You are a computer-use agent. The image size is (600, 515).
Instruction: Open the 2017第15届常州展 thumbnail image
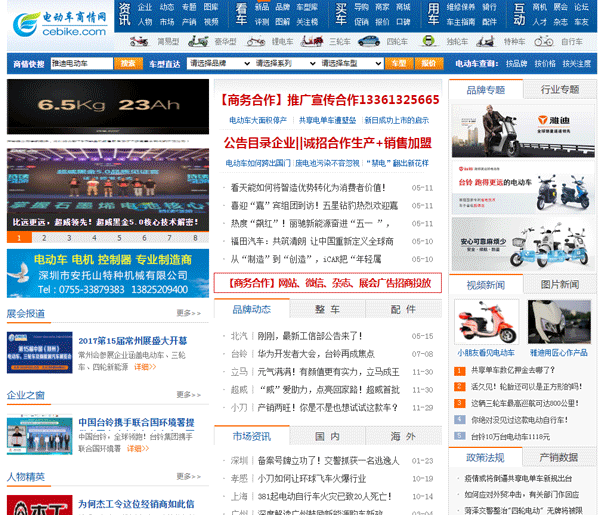[x=39, y=352]
